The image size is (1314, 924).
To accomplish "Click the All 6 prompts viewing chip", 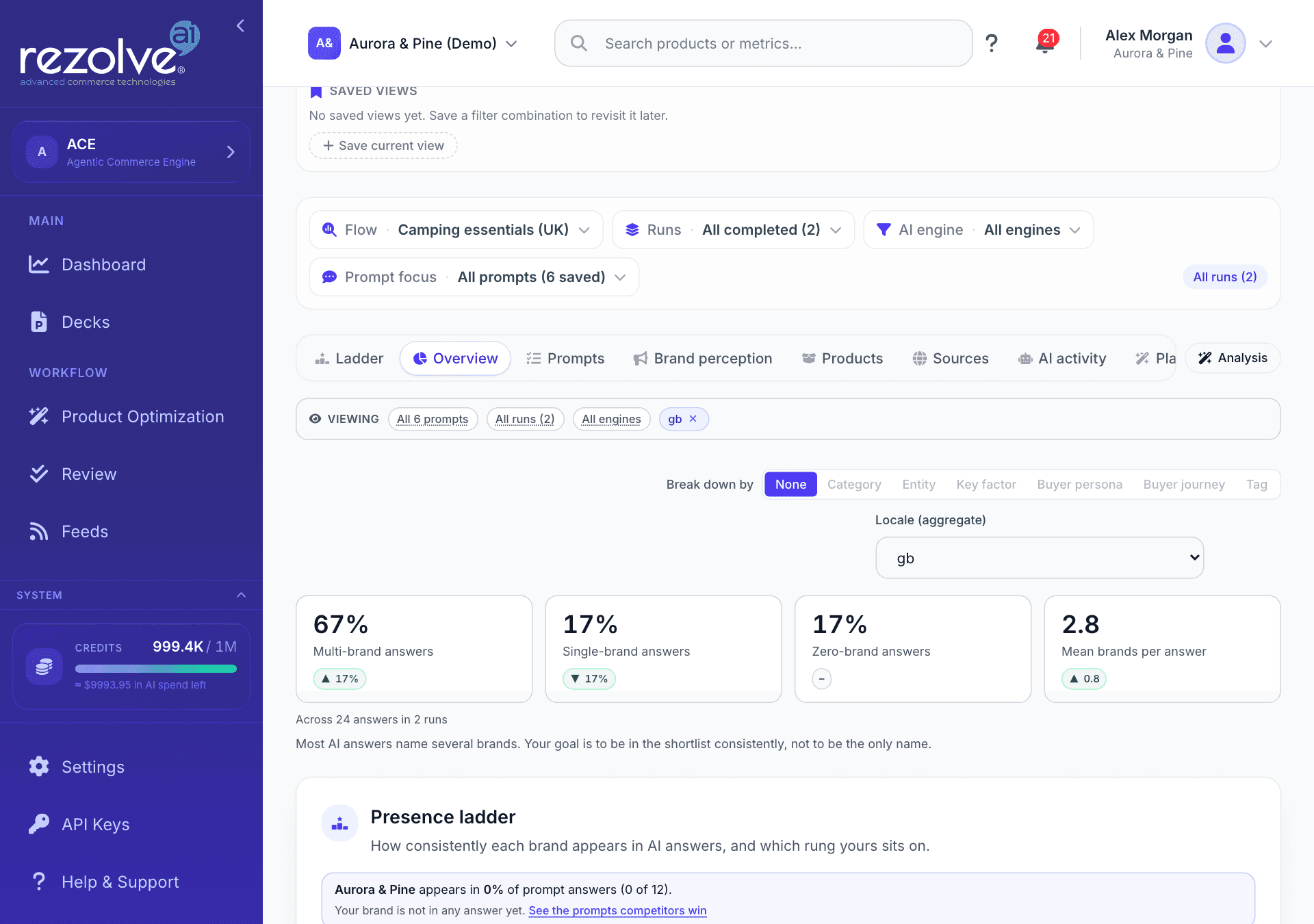I will coord(433,419).
